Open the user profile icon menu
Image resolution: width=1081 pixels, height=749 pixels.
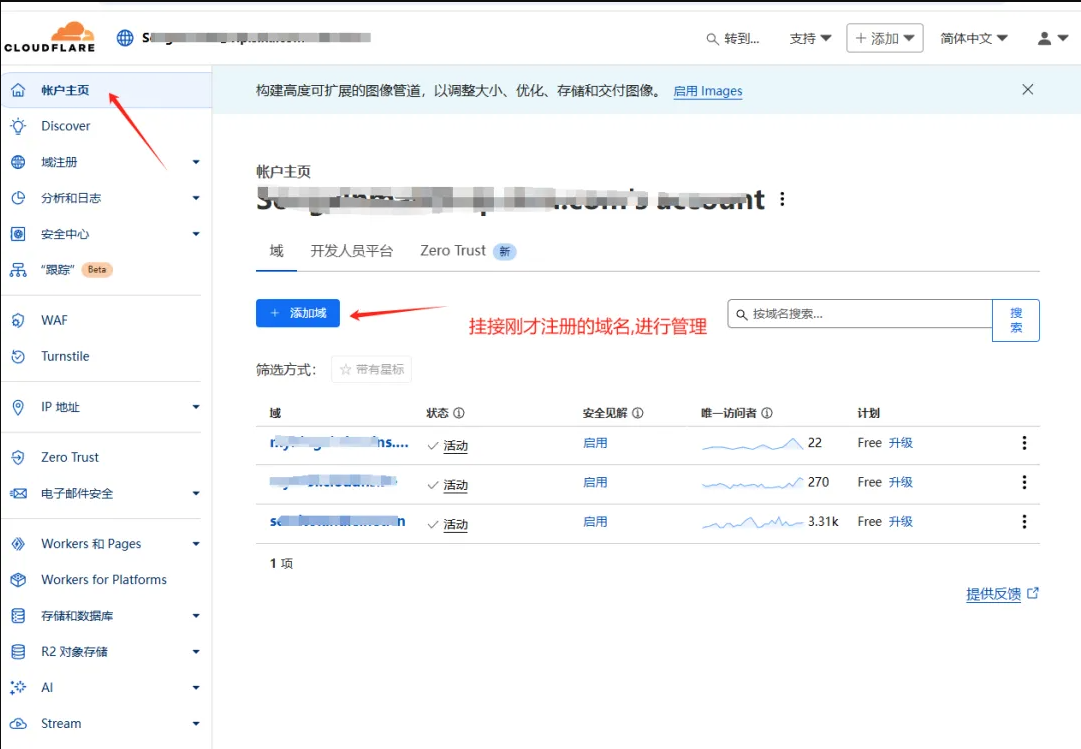tap(1053, 39)
